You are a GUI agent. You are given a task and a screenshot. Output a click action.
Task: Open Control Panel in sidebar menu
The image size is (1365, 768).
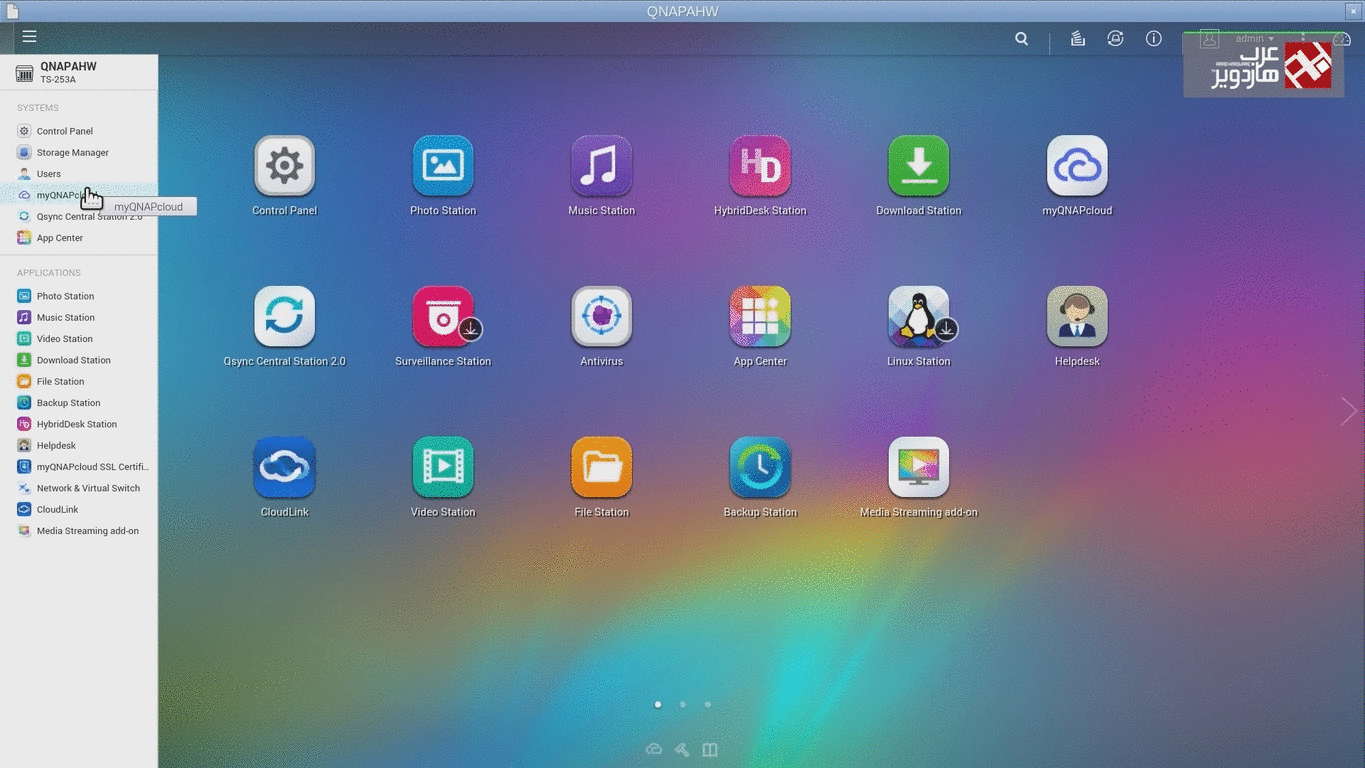click(x=79, y=131)
